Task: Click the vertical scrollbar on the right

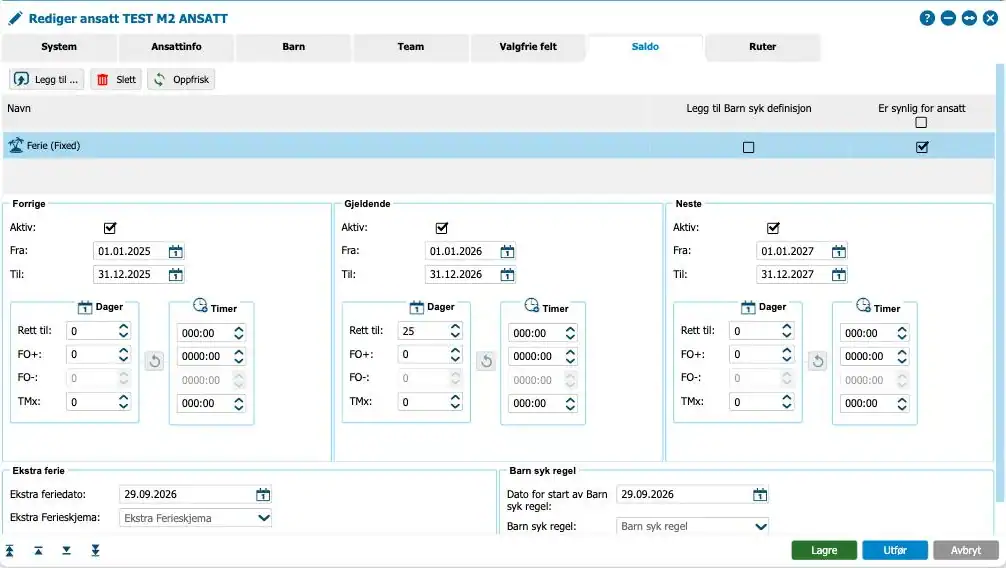Action: coord(1000,282)
